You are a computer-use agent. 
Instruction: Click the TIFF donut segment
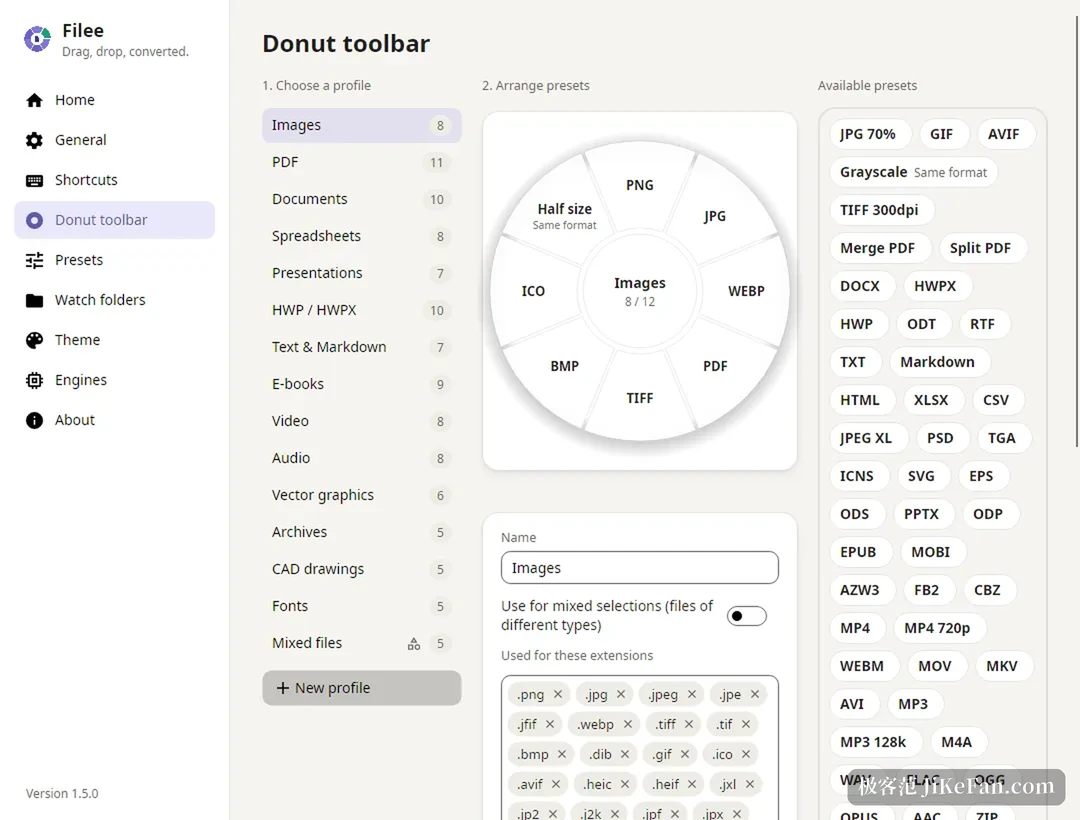640,398
